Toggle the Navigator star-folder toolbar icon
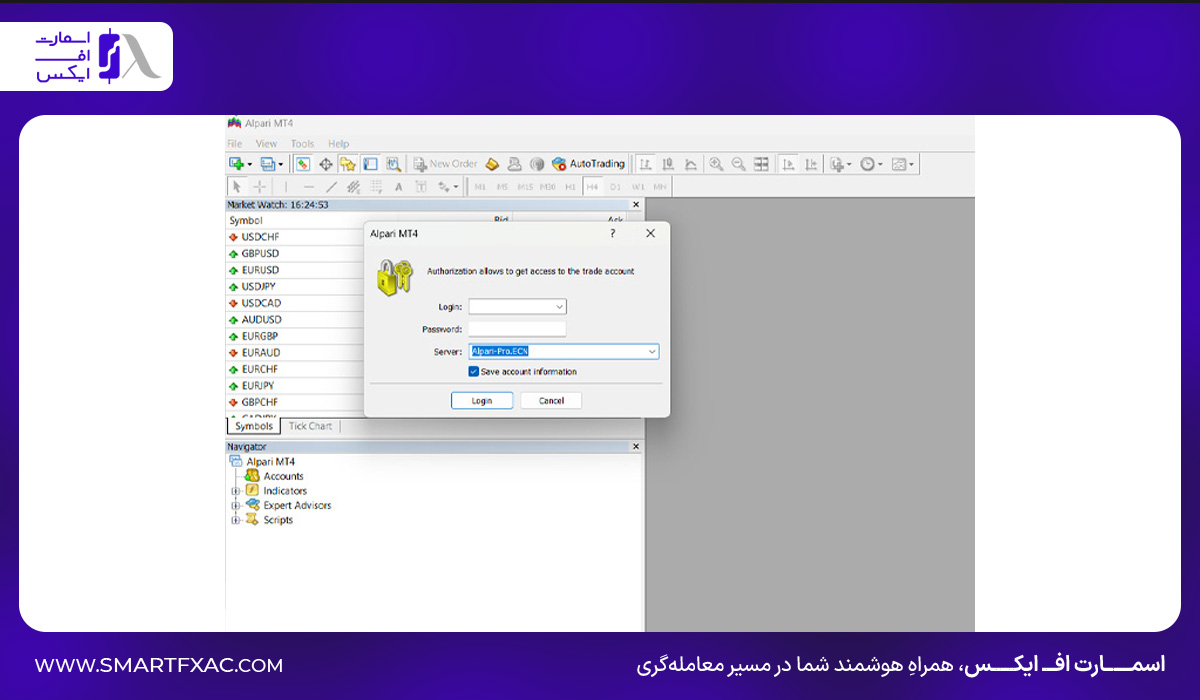The width and height of the screenshot is (1200, 700). (x=347, y=164)
